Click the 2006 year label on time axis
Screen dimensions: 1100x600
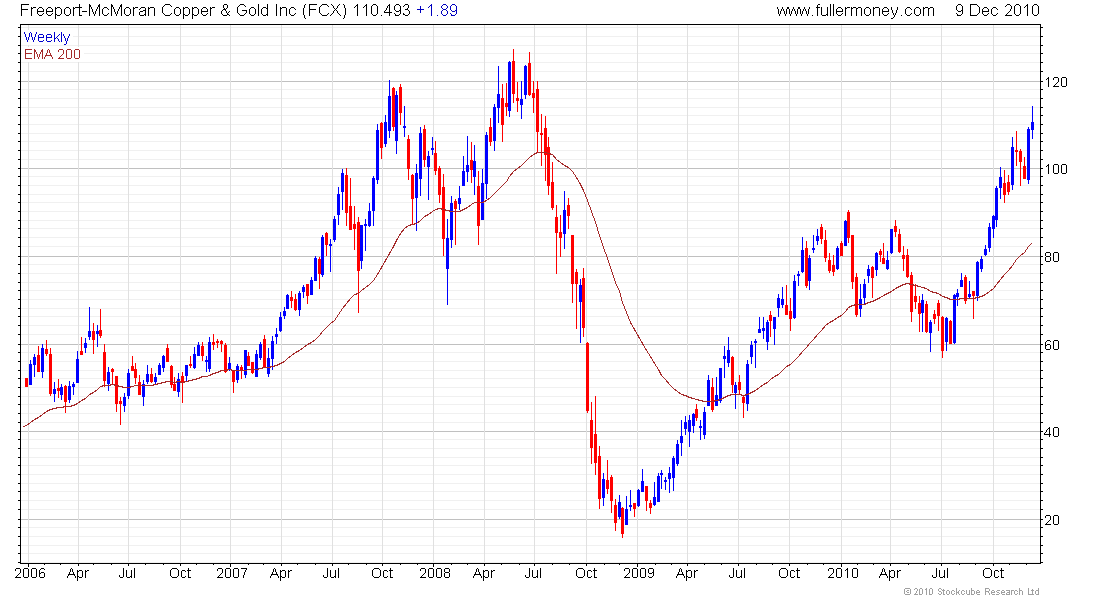[x=30, y=573]
